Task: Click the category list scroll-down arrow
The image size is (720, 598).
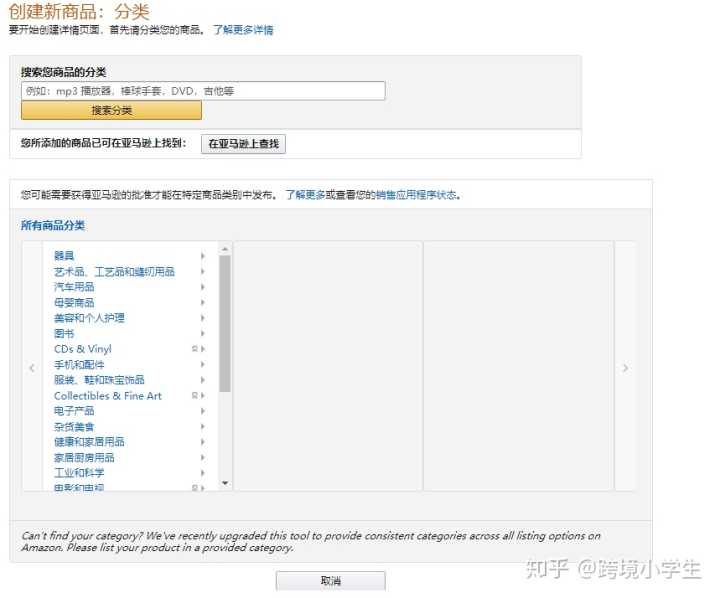Action: coord(225,483)
